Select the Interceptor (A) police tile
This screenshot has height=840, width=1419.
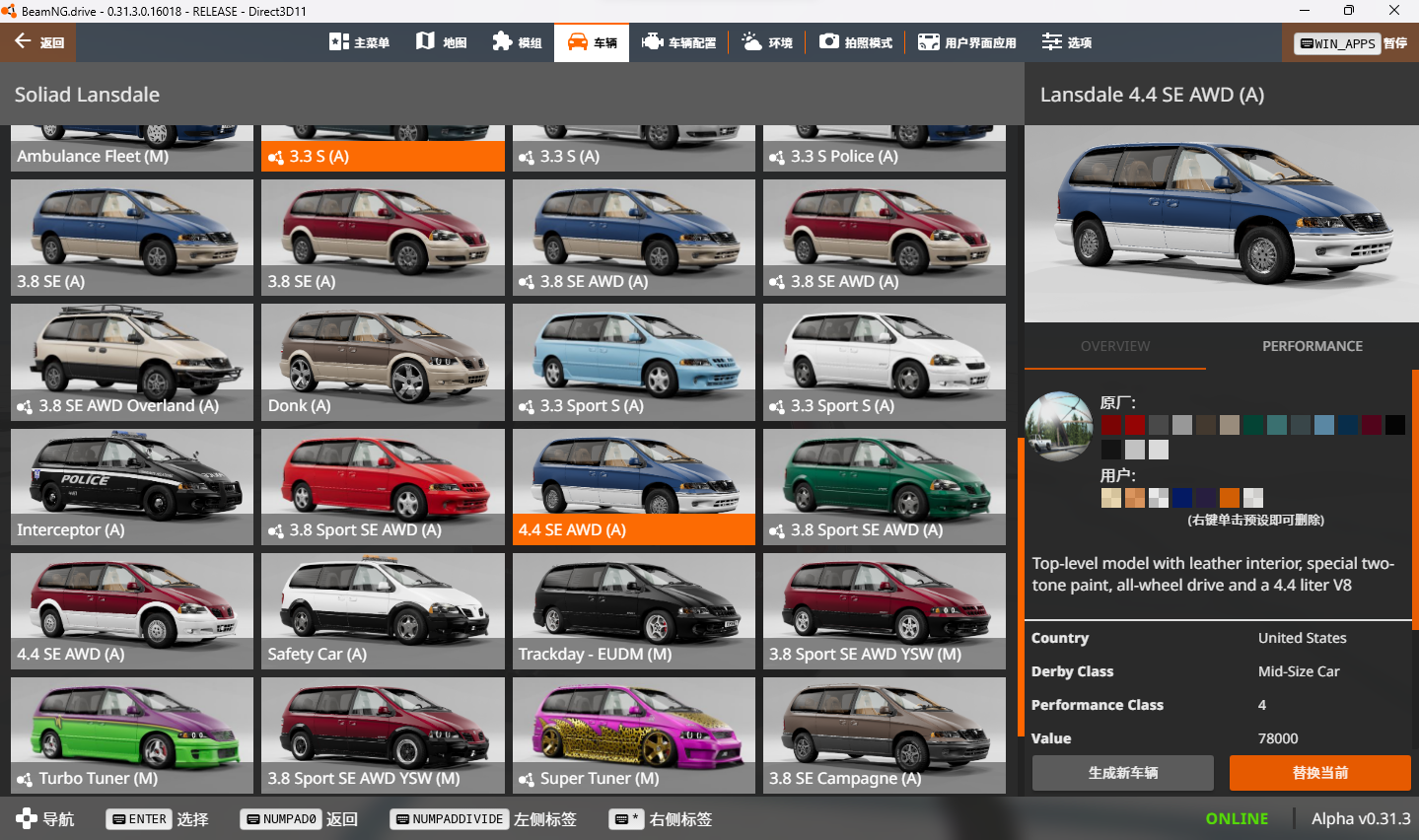pos(132,487)
